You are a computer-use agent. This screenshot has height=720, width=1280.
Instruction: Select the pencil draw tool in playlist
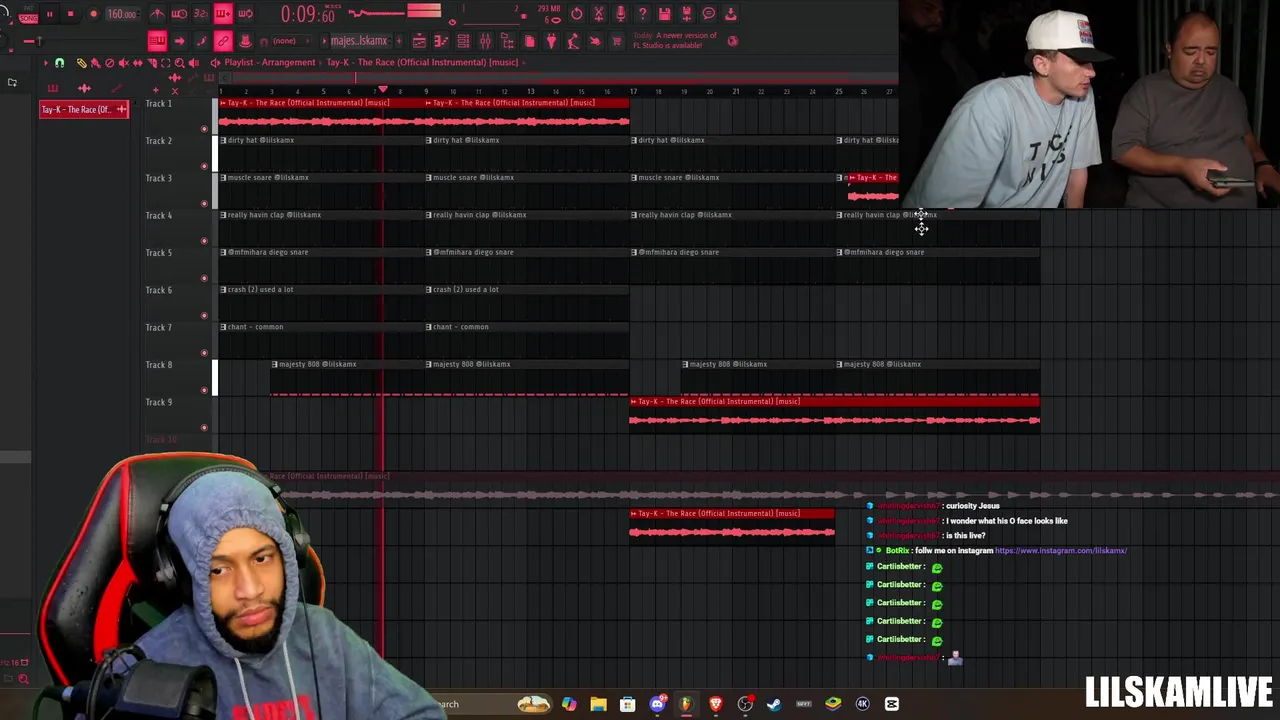(82, 63)
